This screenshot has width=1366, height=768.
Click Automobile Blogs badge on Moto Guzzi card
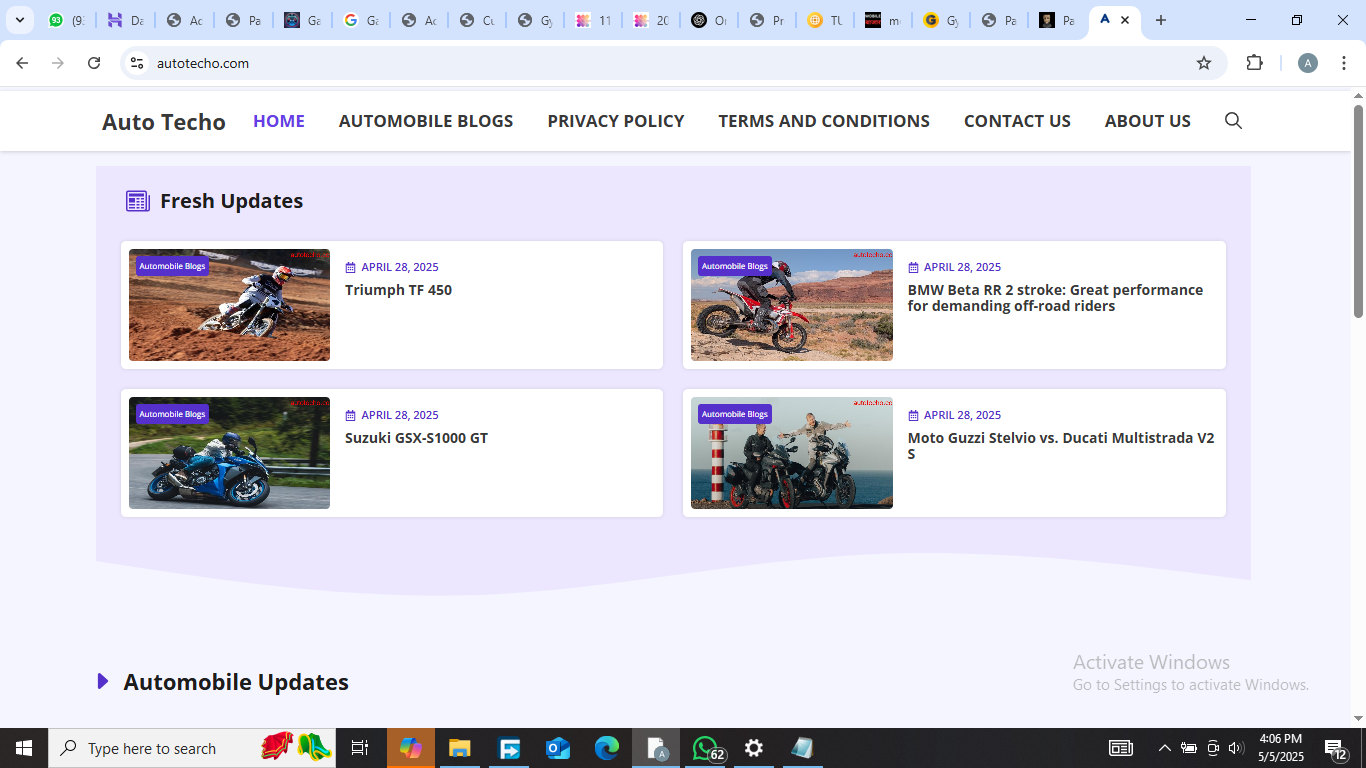[x=735, y=414]
